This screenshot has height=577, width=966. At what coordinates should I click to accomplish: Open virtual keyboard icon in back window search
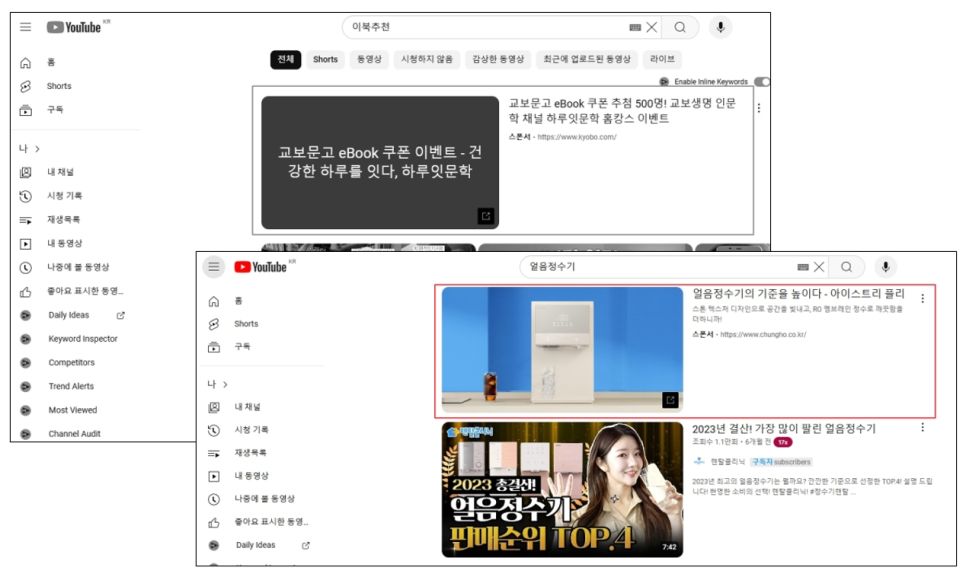[635, 27]
